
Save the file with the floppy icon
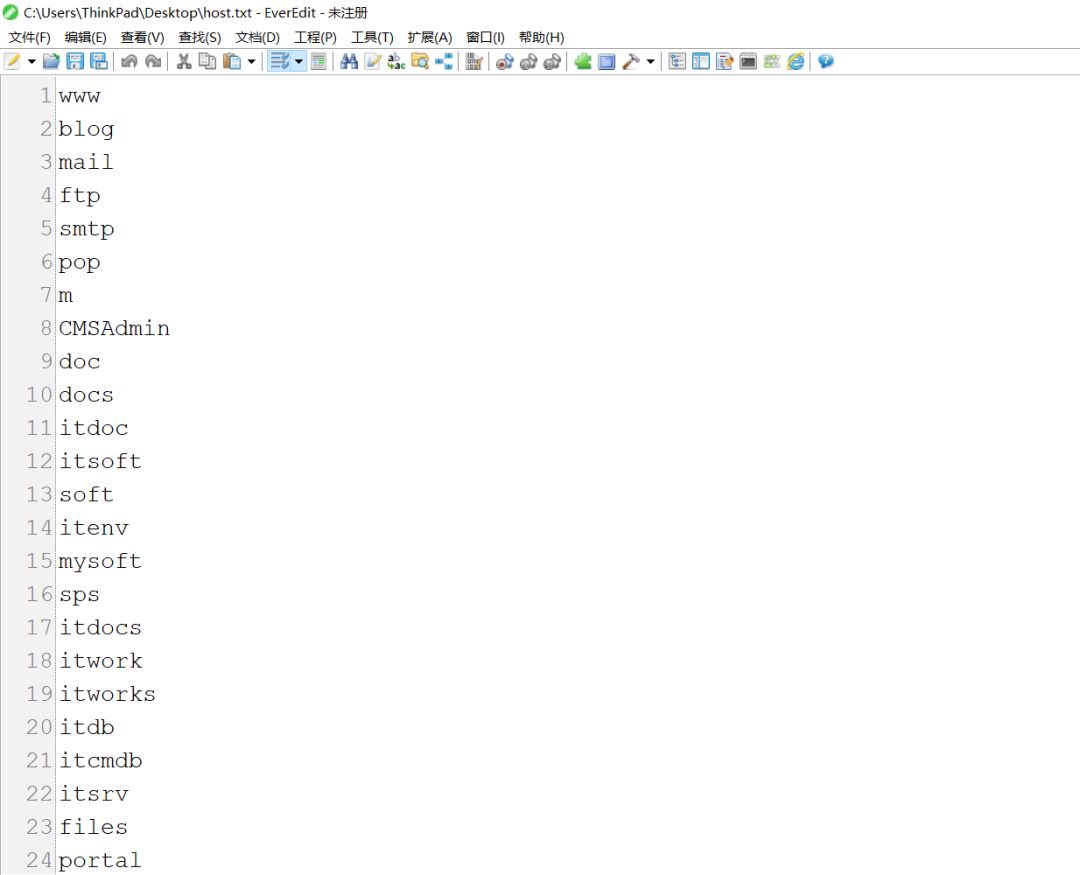[75, 61]
